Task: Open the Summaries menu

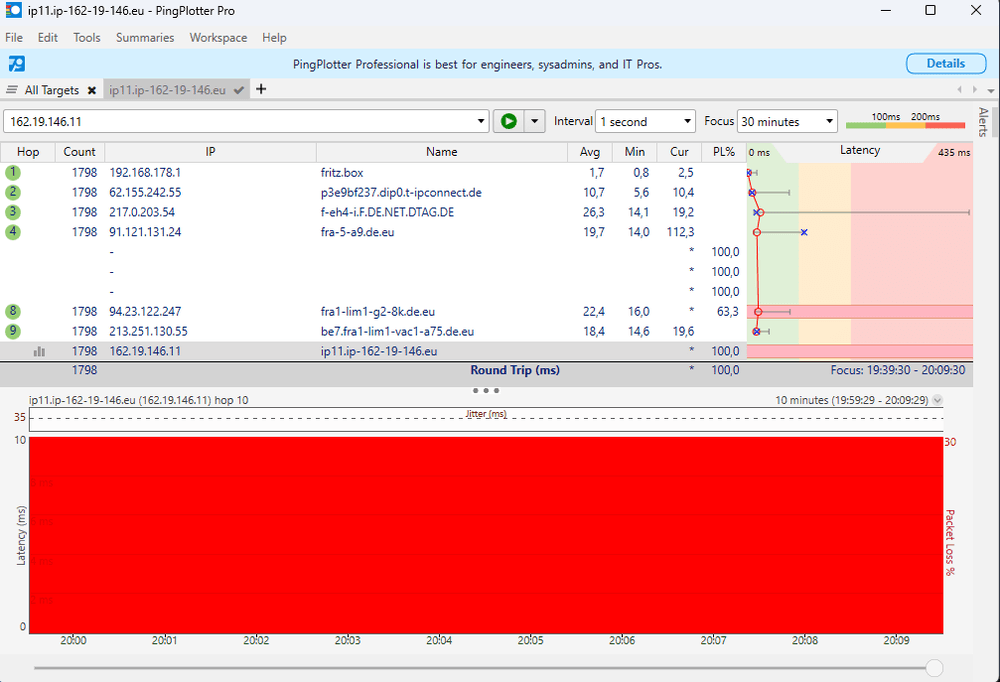Action: (x=145, y=38)
